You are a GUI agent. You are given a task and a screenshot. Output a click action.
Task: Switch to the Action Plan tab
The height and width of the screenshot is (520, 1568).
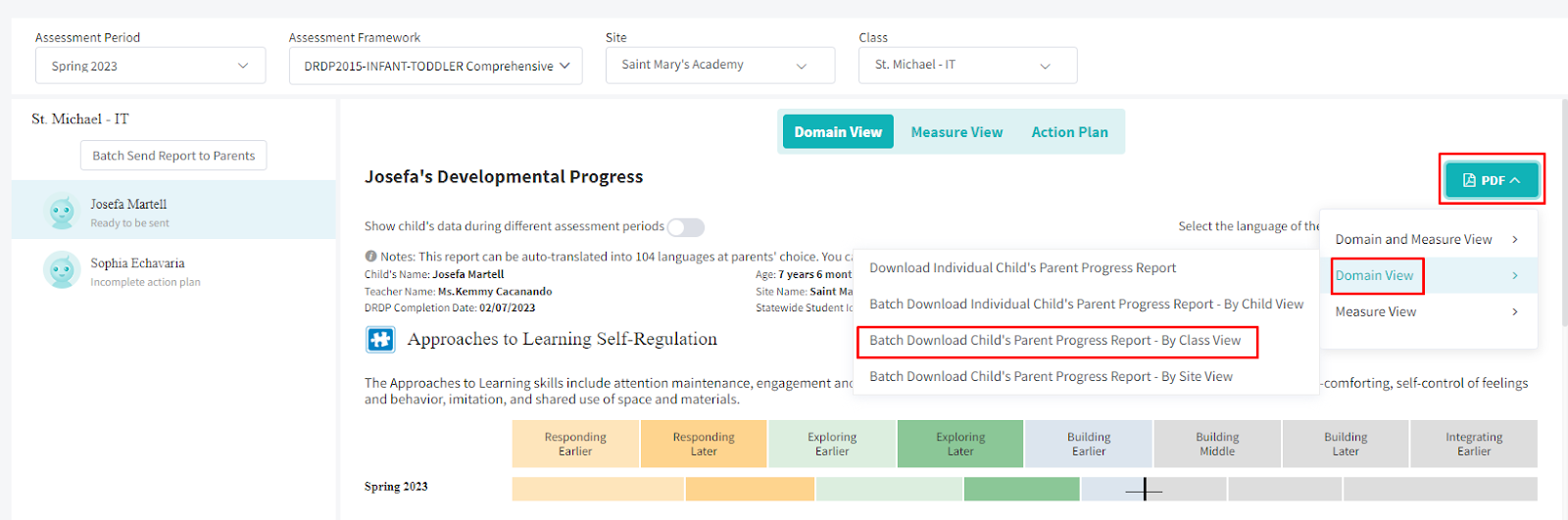pyautogui.click(x=1069, y=132)
